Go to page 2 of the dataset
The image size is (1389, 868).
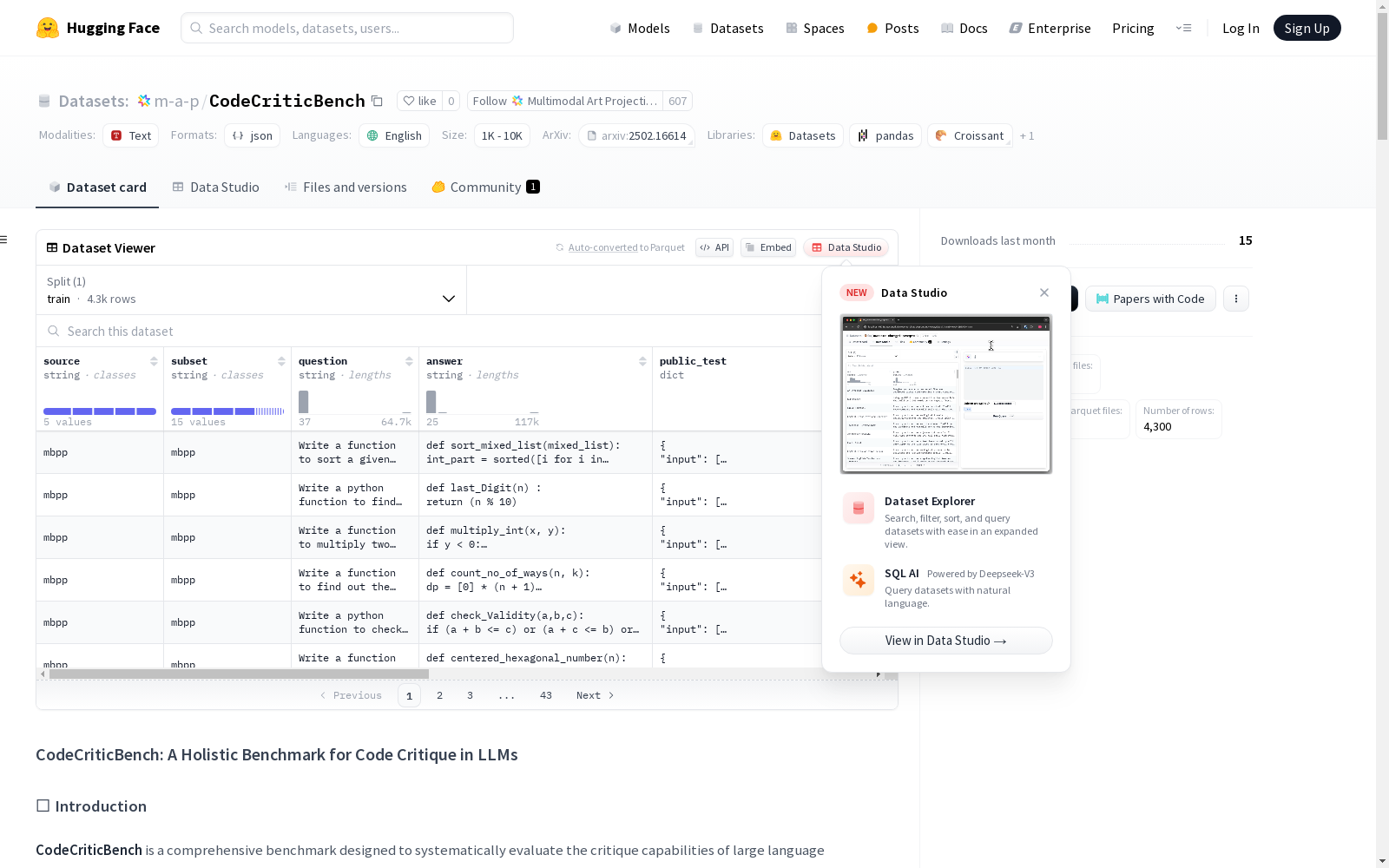click(x=440, y=695)
